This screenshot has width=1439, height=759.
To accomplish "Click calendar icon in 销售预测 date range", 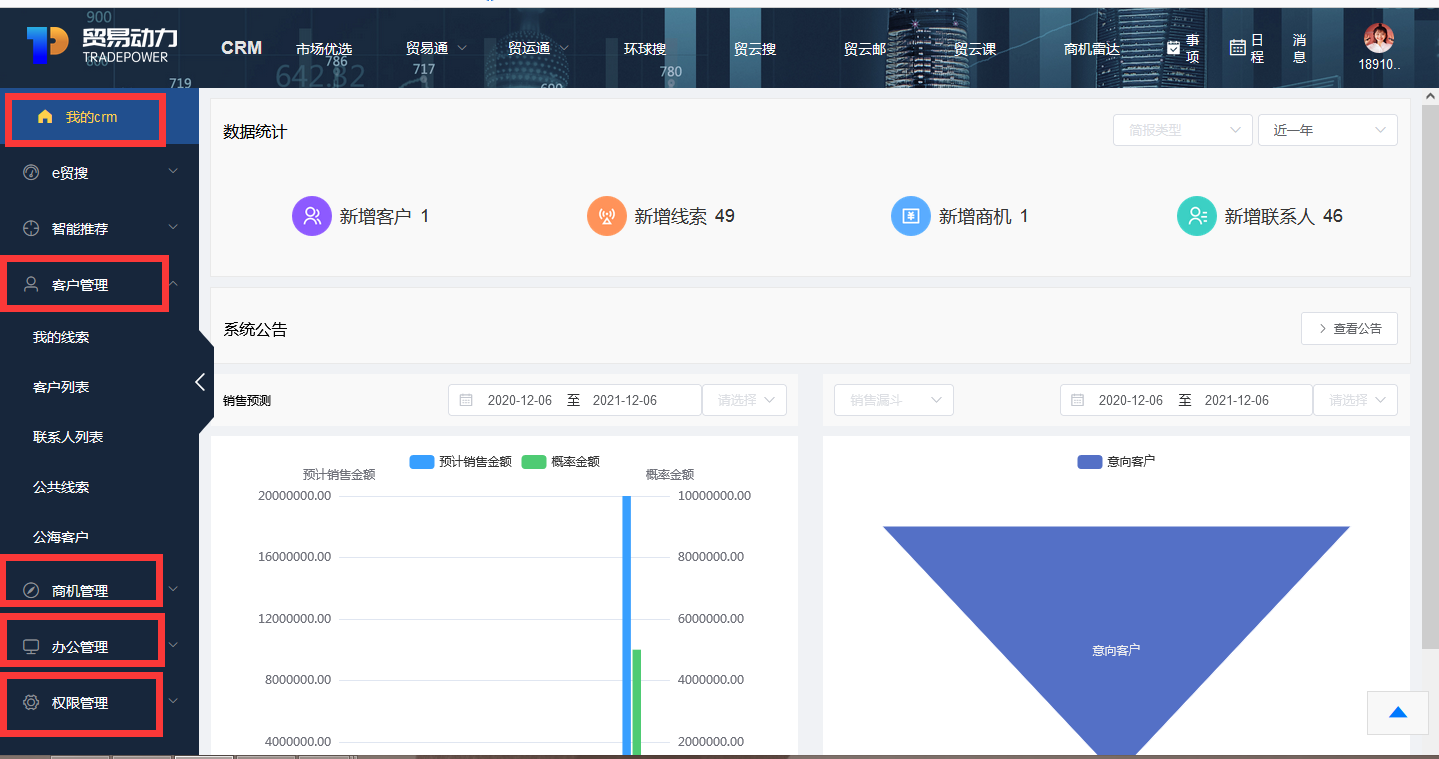I will [x=466, y=400].
